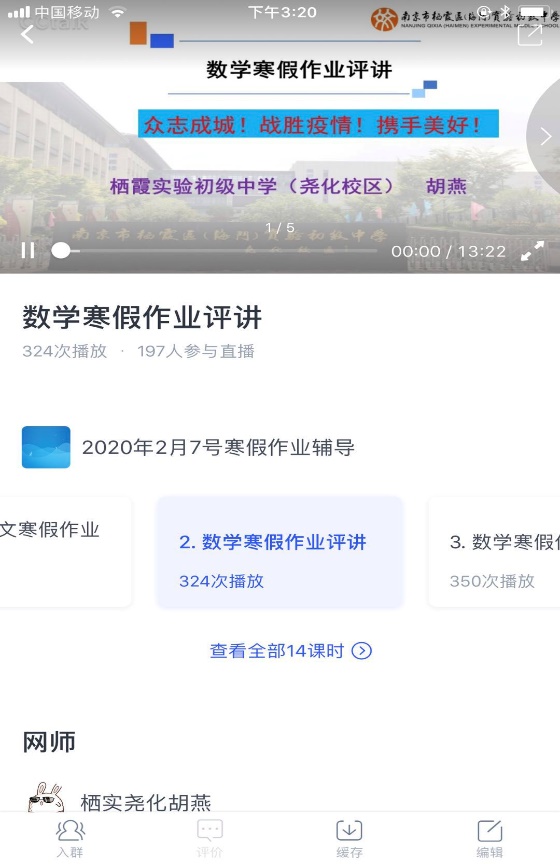This screenshot has width=560, height=864.
Task: Open teacher avatar with rabbit picture
Action: (46, 798)
